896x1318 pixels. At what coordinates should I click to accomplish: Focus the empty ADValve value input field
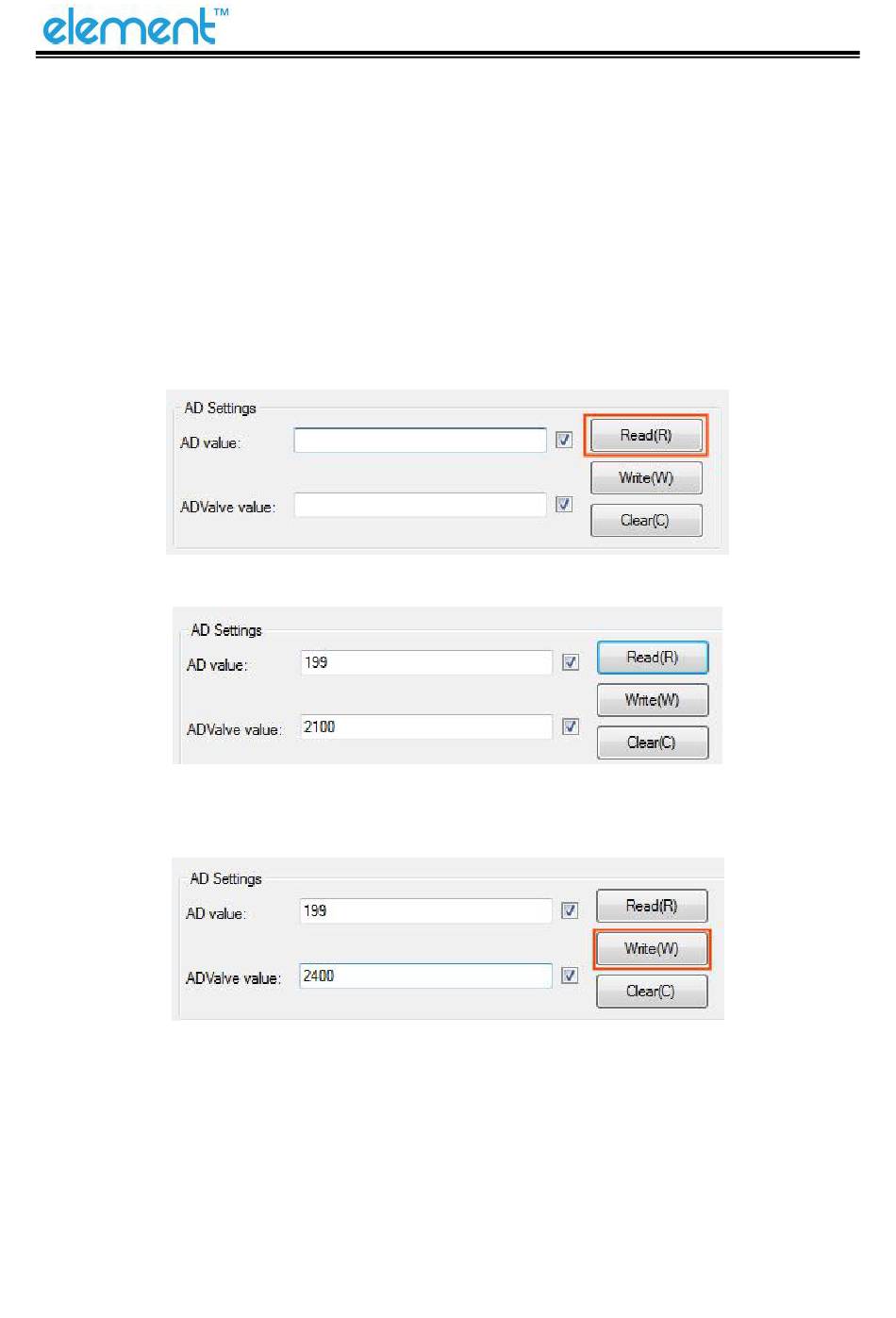coord(420,505)
